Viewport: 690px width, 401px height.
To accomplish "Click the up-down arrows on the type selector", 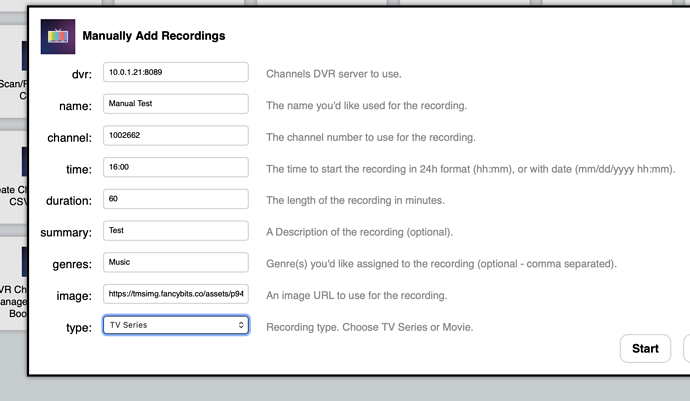I will coord(241,325).
